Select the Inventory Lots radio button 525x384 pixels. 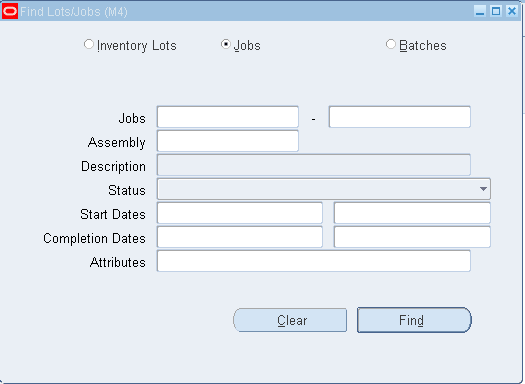(x=89, y=45)
